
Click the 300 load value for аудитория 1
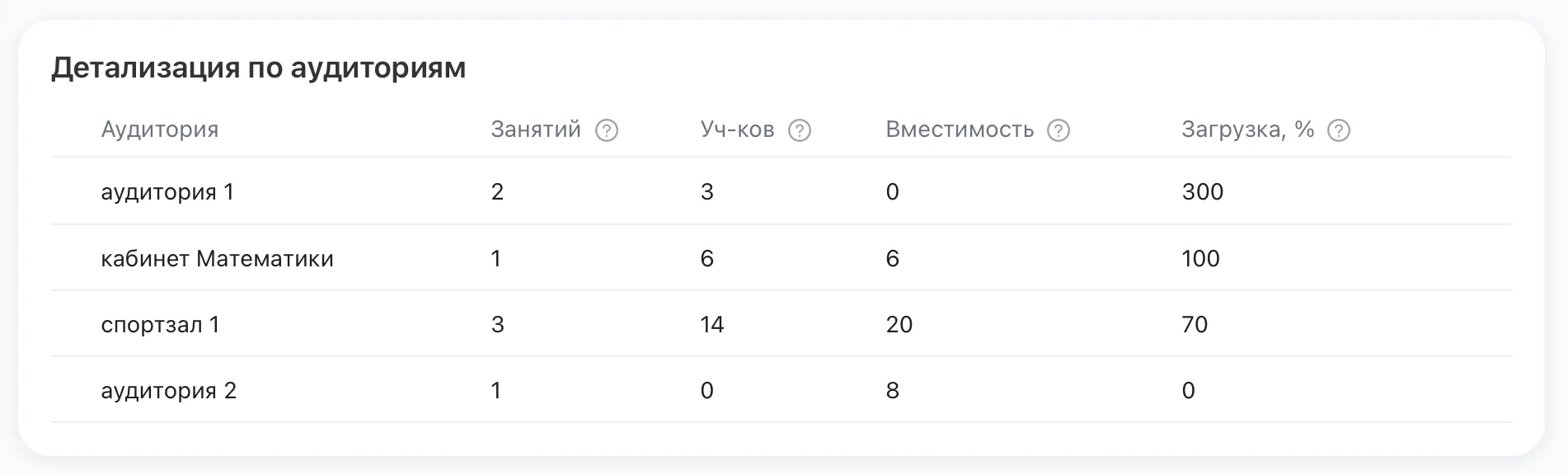(x=1202, y=191)
